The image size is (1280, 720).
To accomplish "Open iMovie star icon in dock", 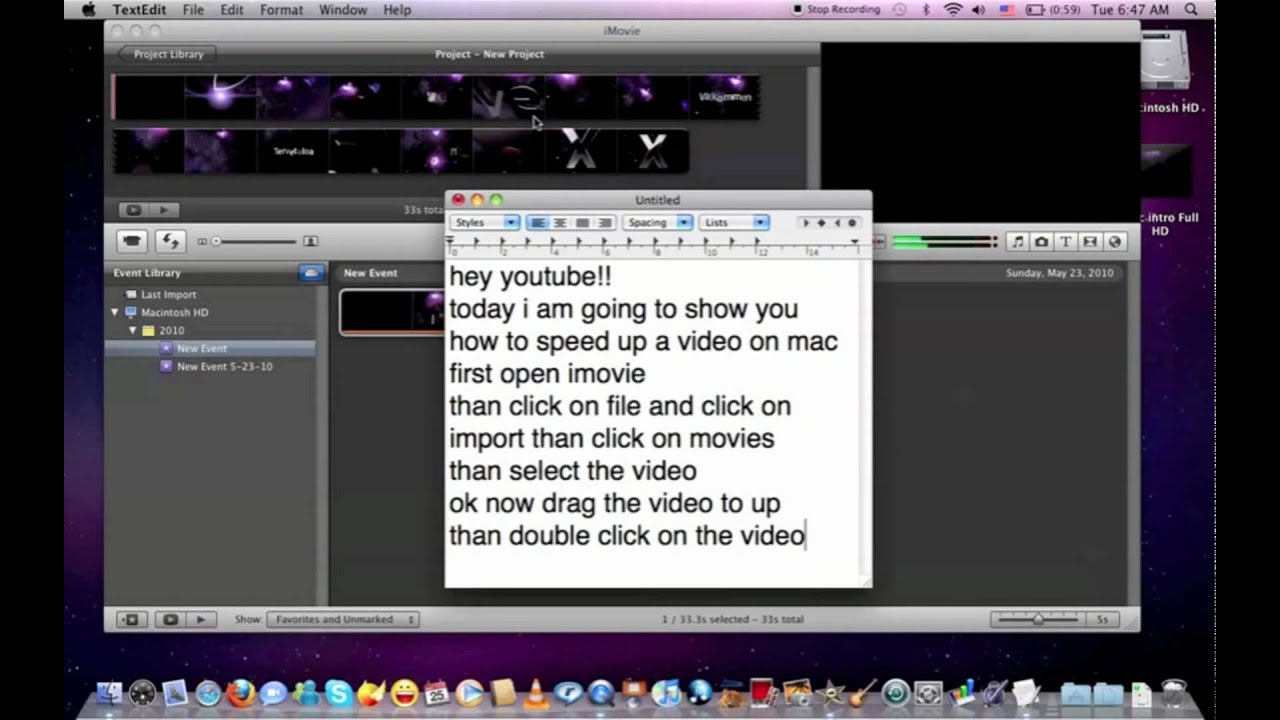I will (x=830, y=692).
